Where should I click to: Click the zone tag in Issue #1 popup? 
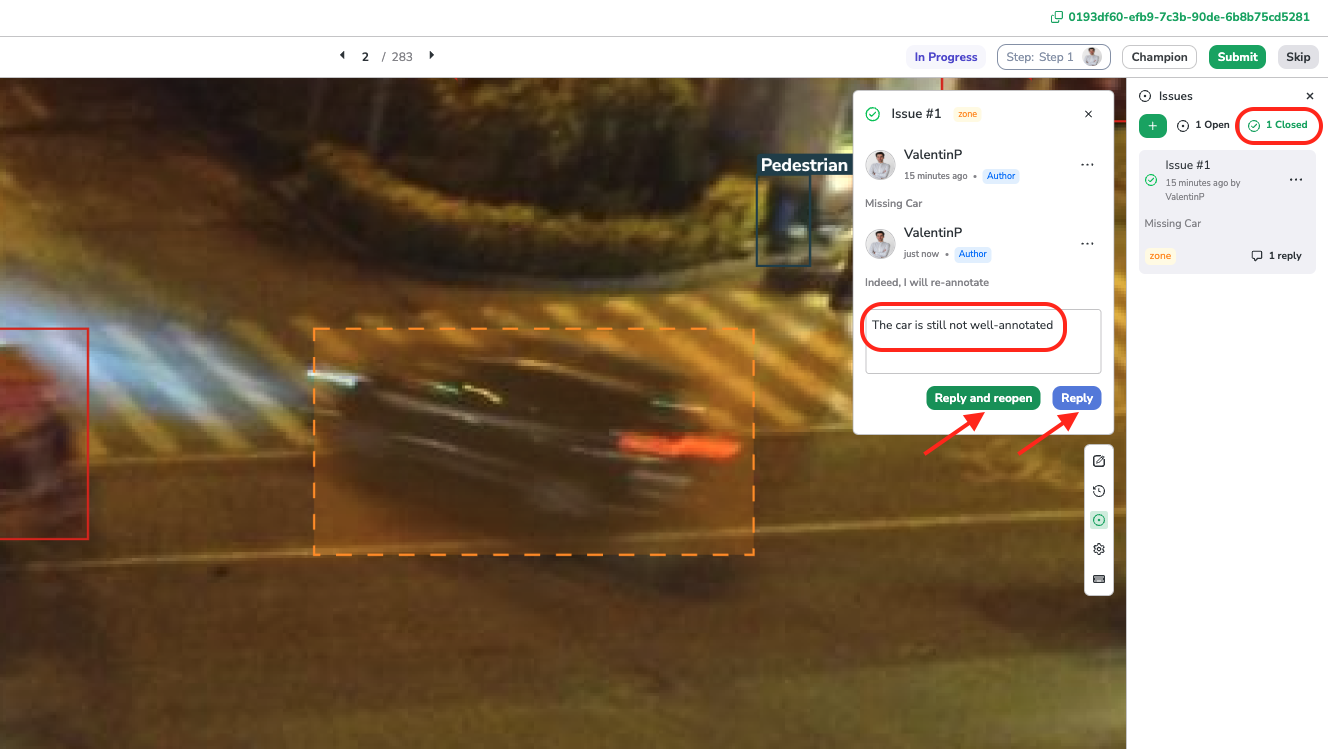(967, 114)
